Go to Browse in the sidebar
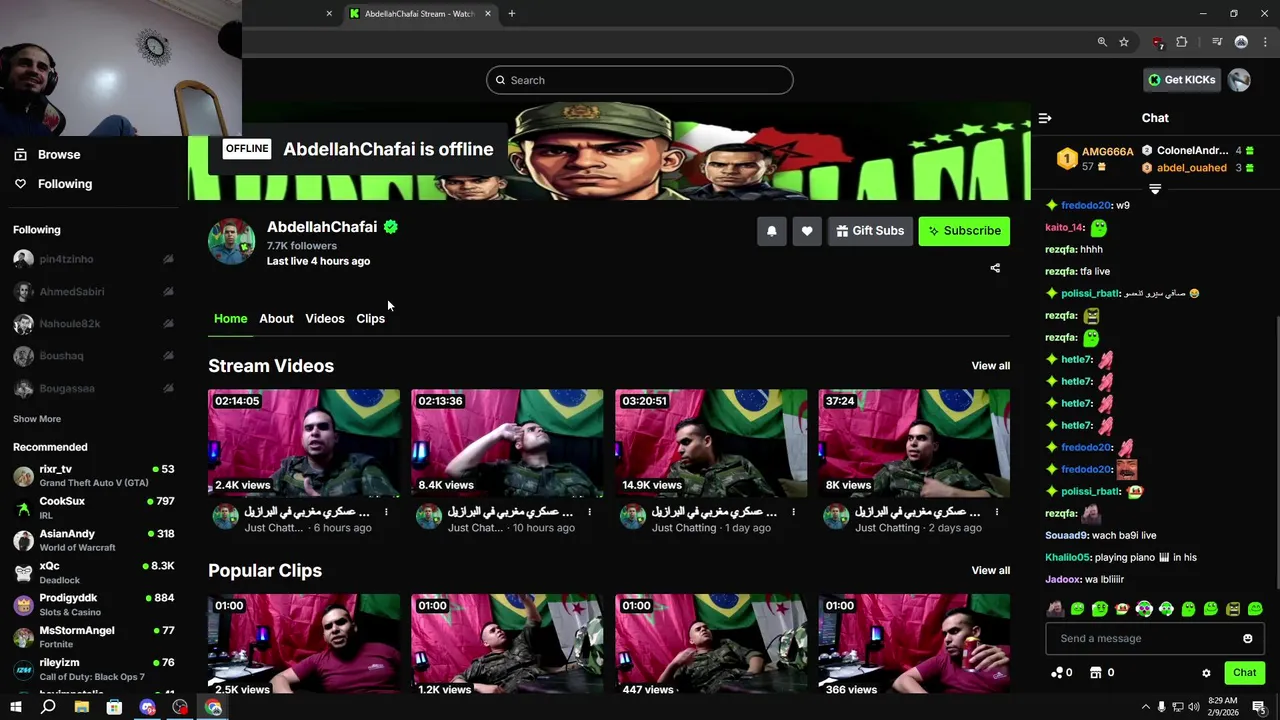 click(59, 155)
